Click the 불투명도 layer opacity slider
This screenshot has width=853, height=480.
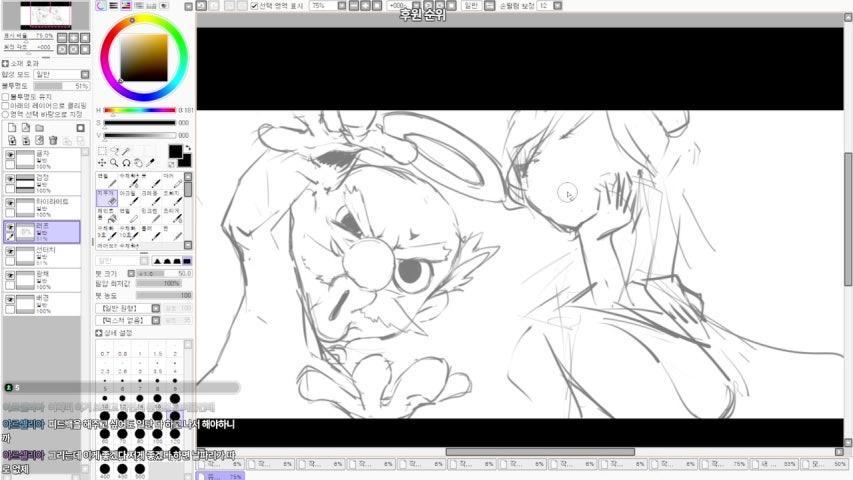point(61,86)
